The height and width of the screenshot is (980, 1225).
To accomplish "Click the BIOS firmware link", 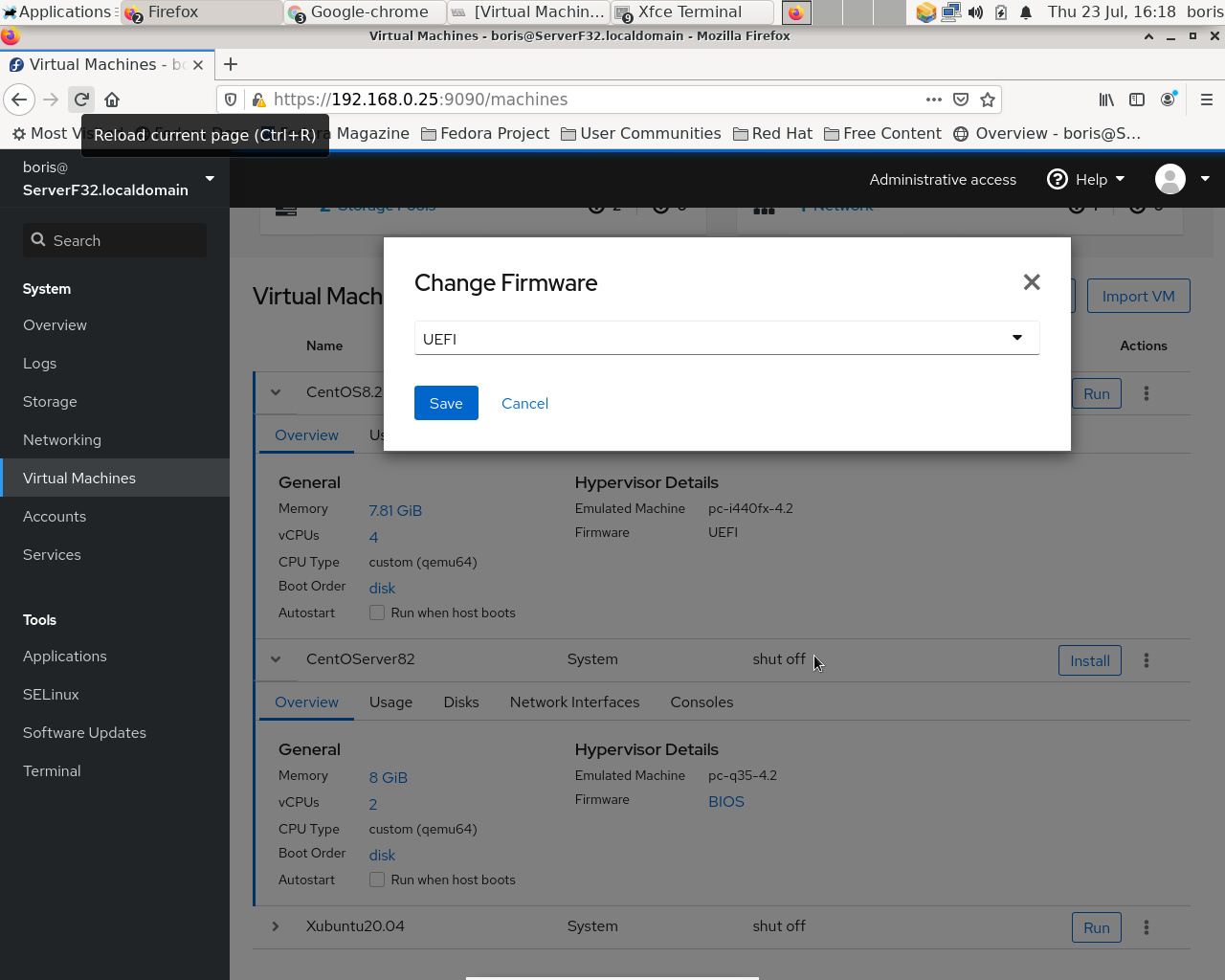I will click(x=726, y=801).
